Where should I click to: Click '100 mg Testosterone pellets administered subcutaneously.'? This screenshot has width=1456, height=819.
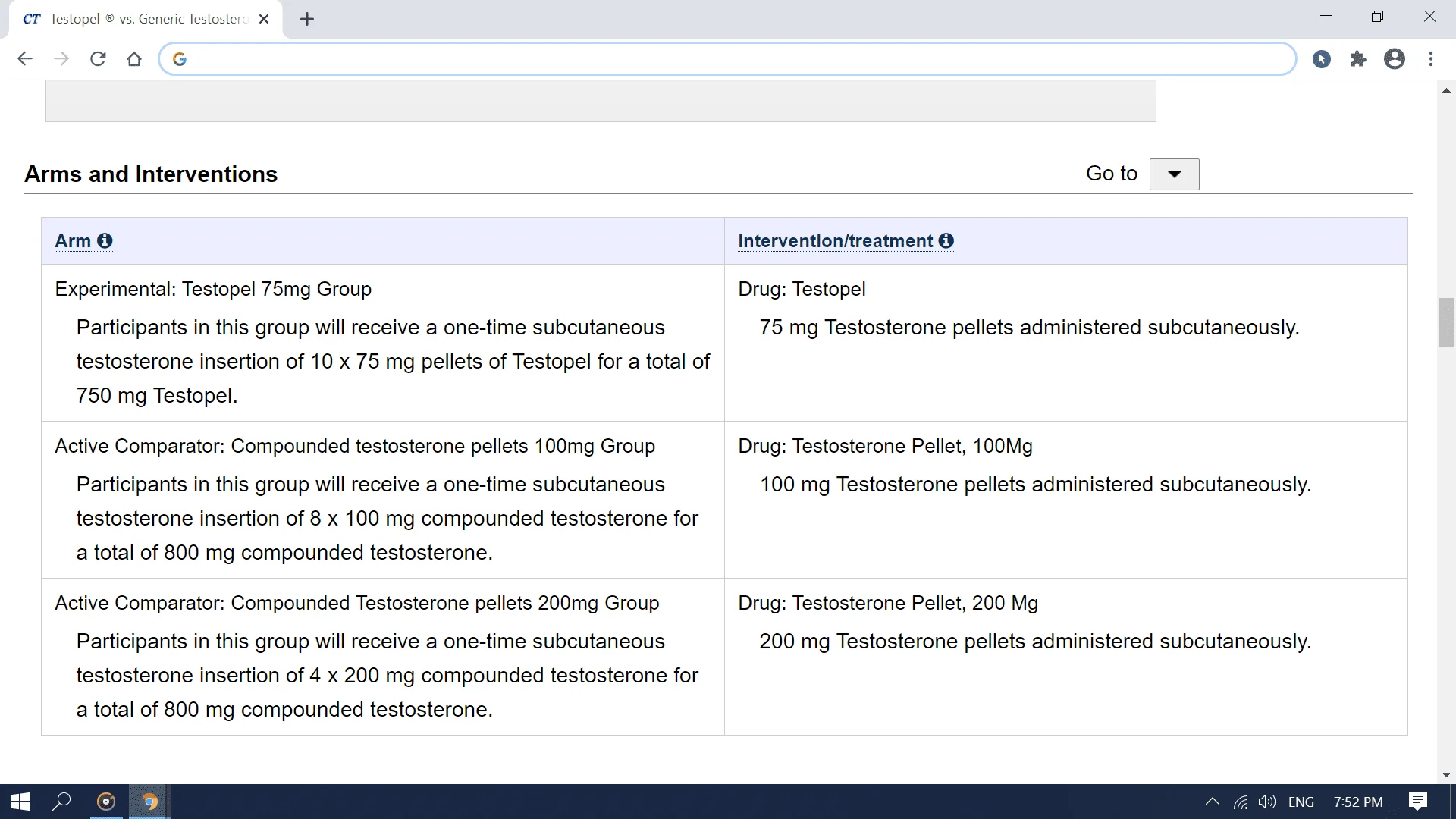pos(1035,485)
